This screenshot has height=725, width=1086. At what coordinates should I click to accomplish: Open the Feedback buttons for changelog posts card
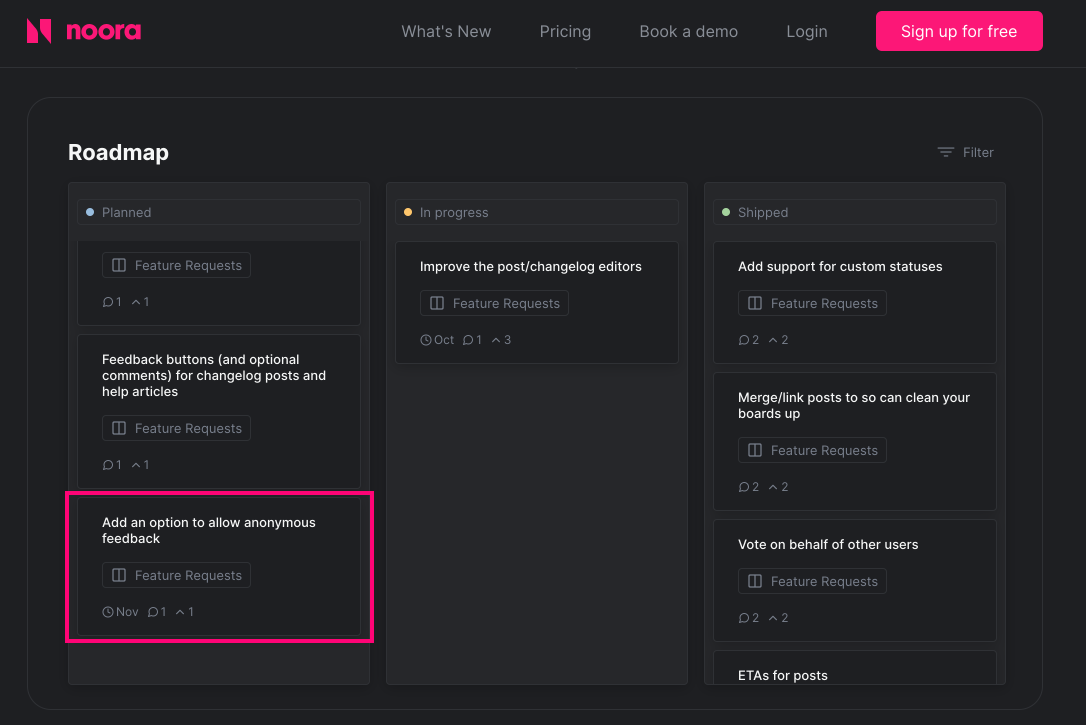tap(219, 412)
